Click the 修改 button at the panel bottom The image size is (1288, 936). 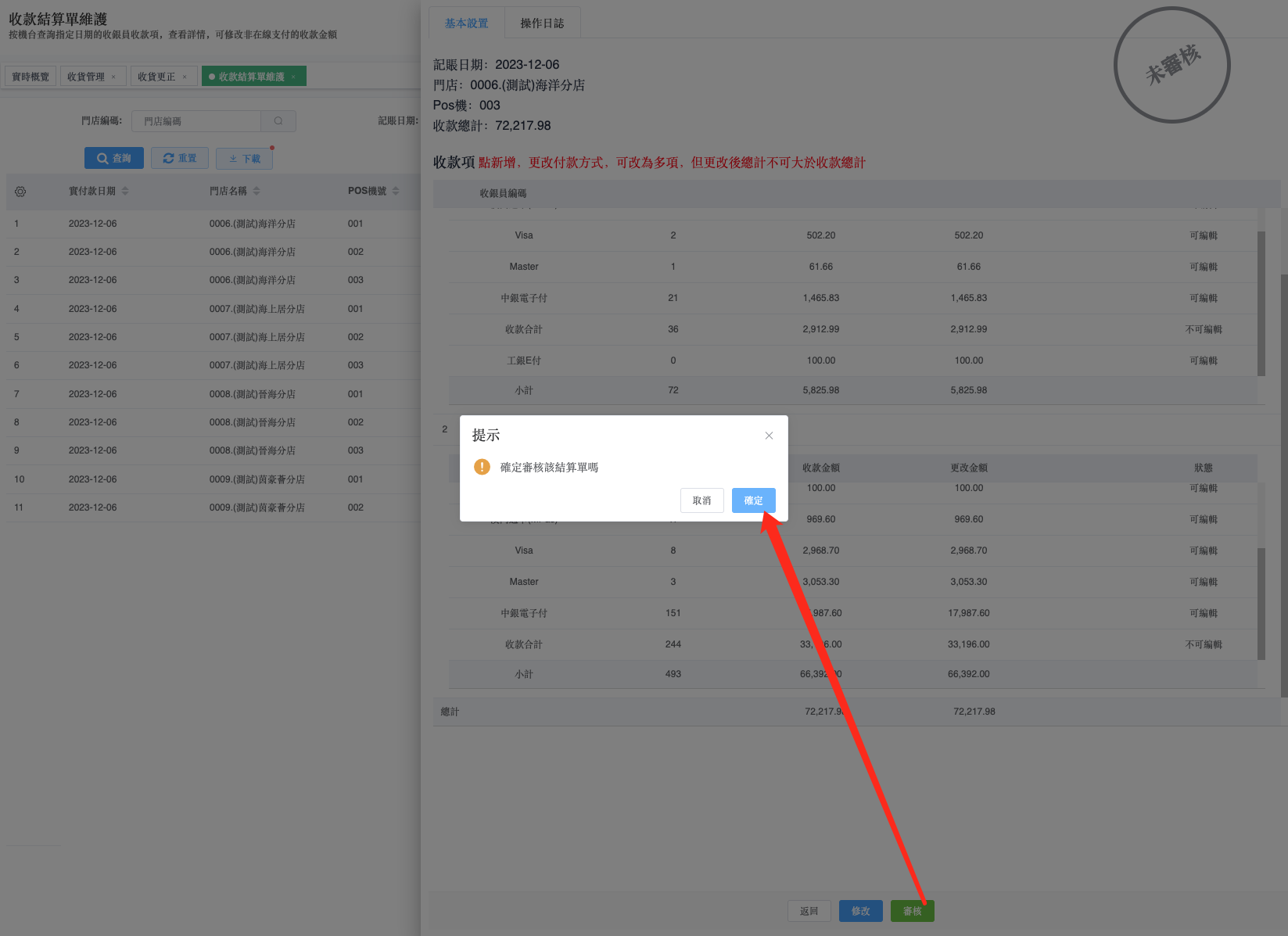[860, 911]
